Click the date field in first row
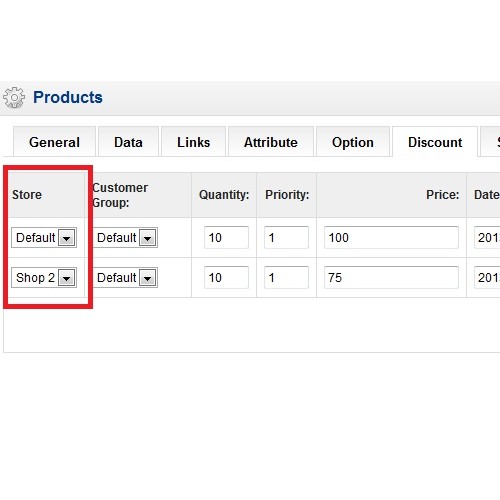Image resolution: width=500 pixels, height=500 pixels. (487, 237)
